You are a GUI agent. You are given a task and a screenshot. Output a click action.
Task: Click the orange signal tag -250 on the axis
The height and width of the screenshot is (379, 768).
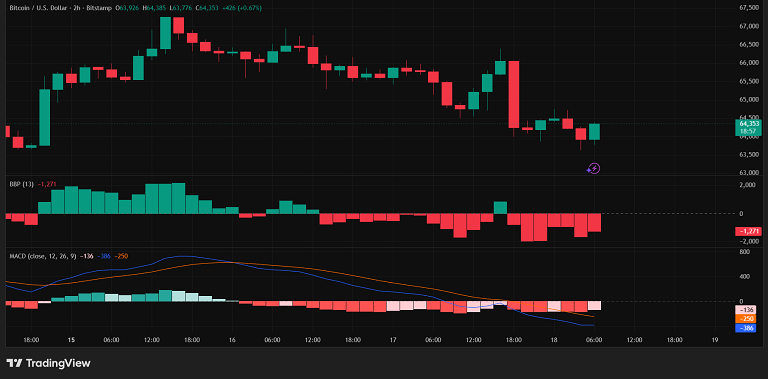746,319
